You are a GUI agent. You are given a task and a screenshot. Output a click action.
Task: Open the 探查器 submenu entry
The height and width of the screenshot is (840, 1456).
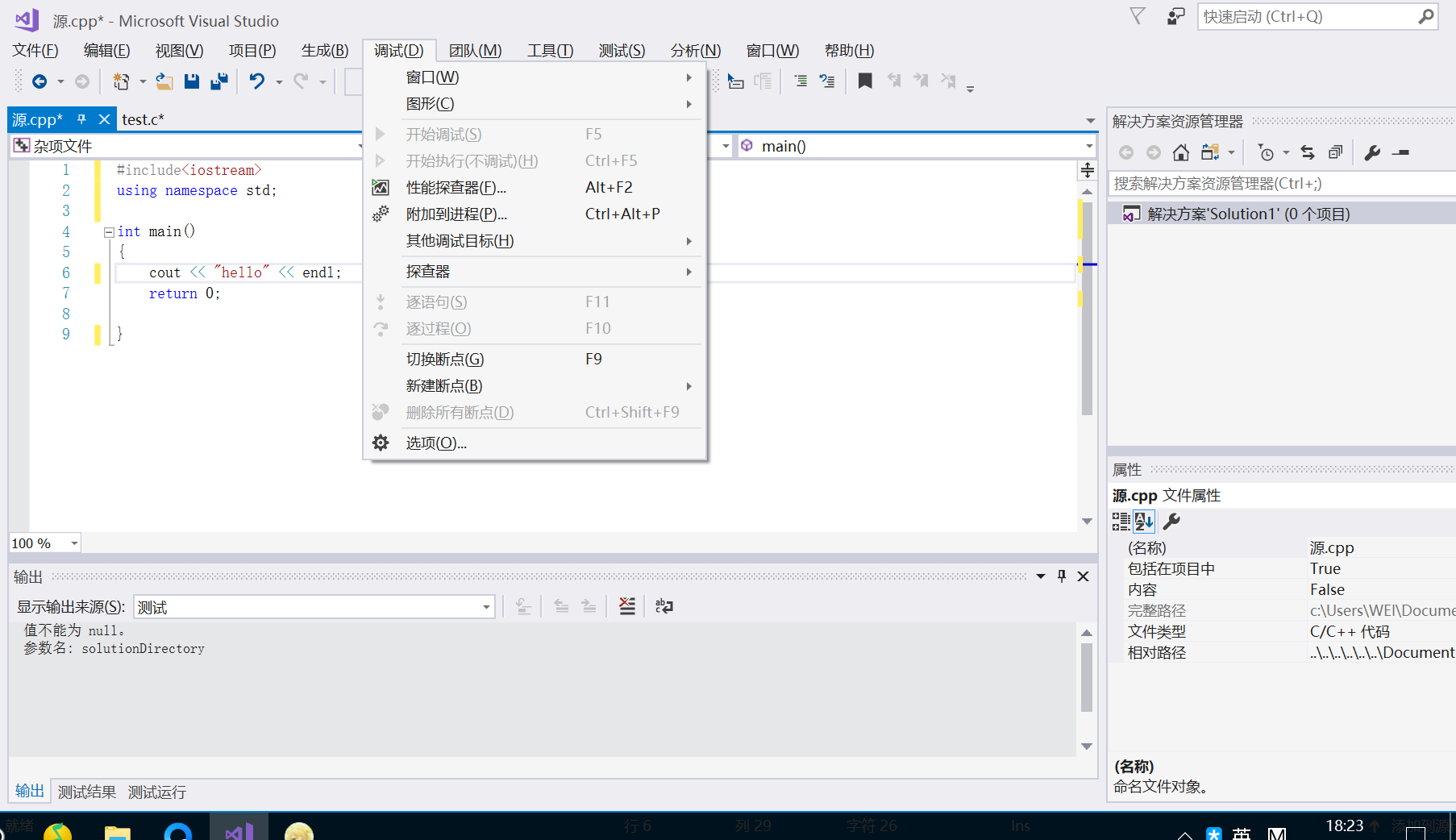[535, 272]
